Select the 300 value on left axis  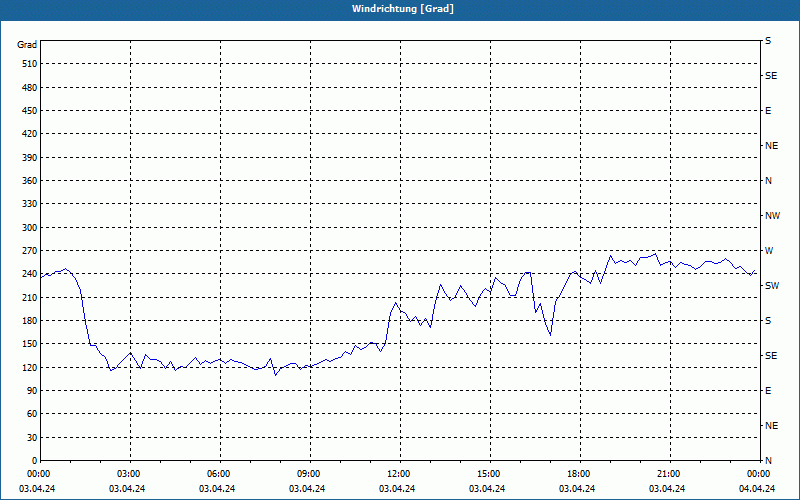[x=30, y=228]
